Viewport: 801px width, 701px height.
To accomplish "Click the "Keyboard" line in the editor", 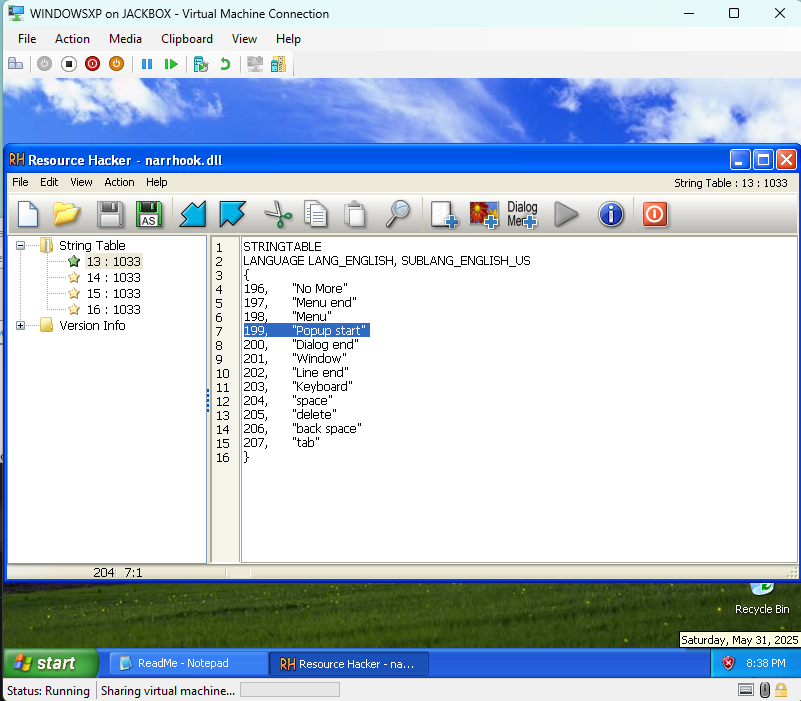I will [x=320, y=386].
